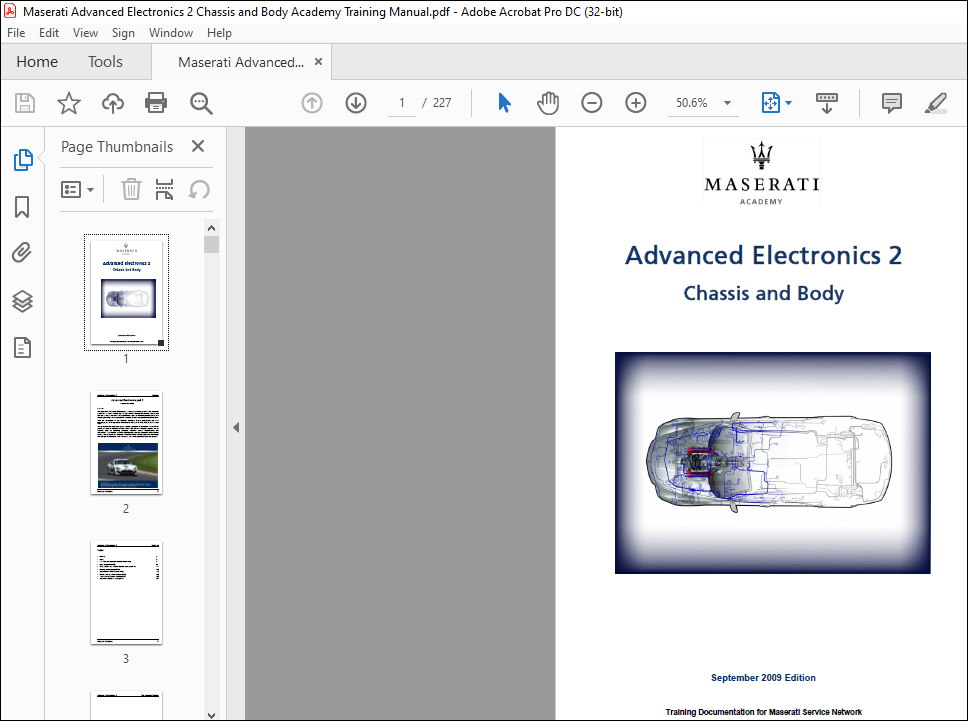Open the Layers panel icon
Screen dimensions: 968x721
click(x=22, y=301)
